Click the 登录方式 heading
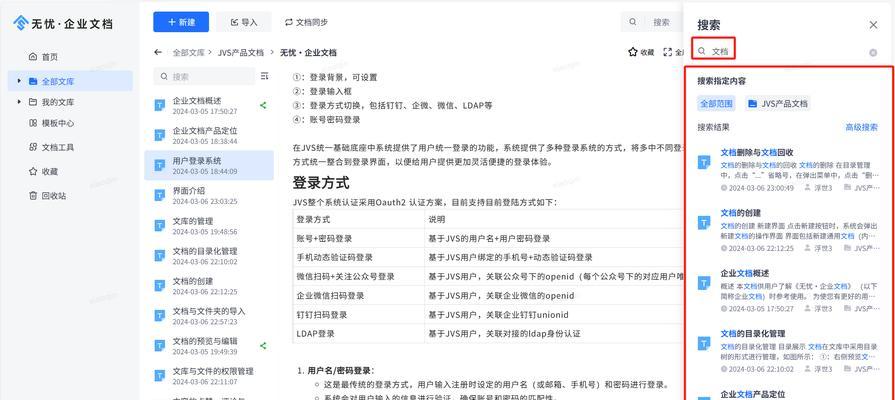The width and height of the screenshot is (895, 400). [320, 183]
